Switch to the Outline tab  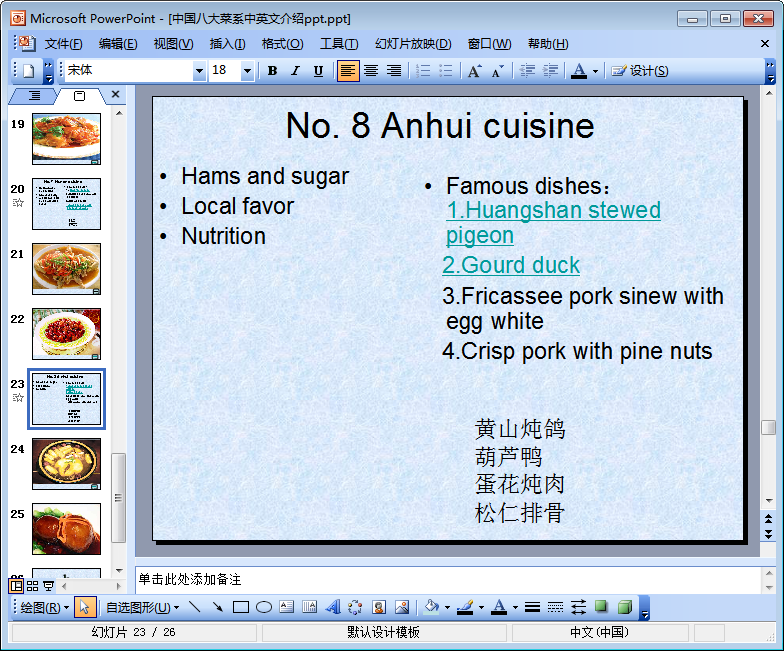click(x=34, y=96)
